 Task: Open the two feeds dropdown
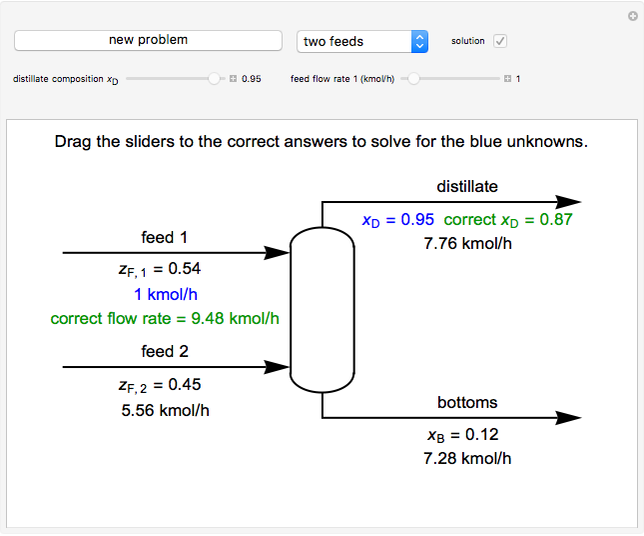(x=363, y=41)
